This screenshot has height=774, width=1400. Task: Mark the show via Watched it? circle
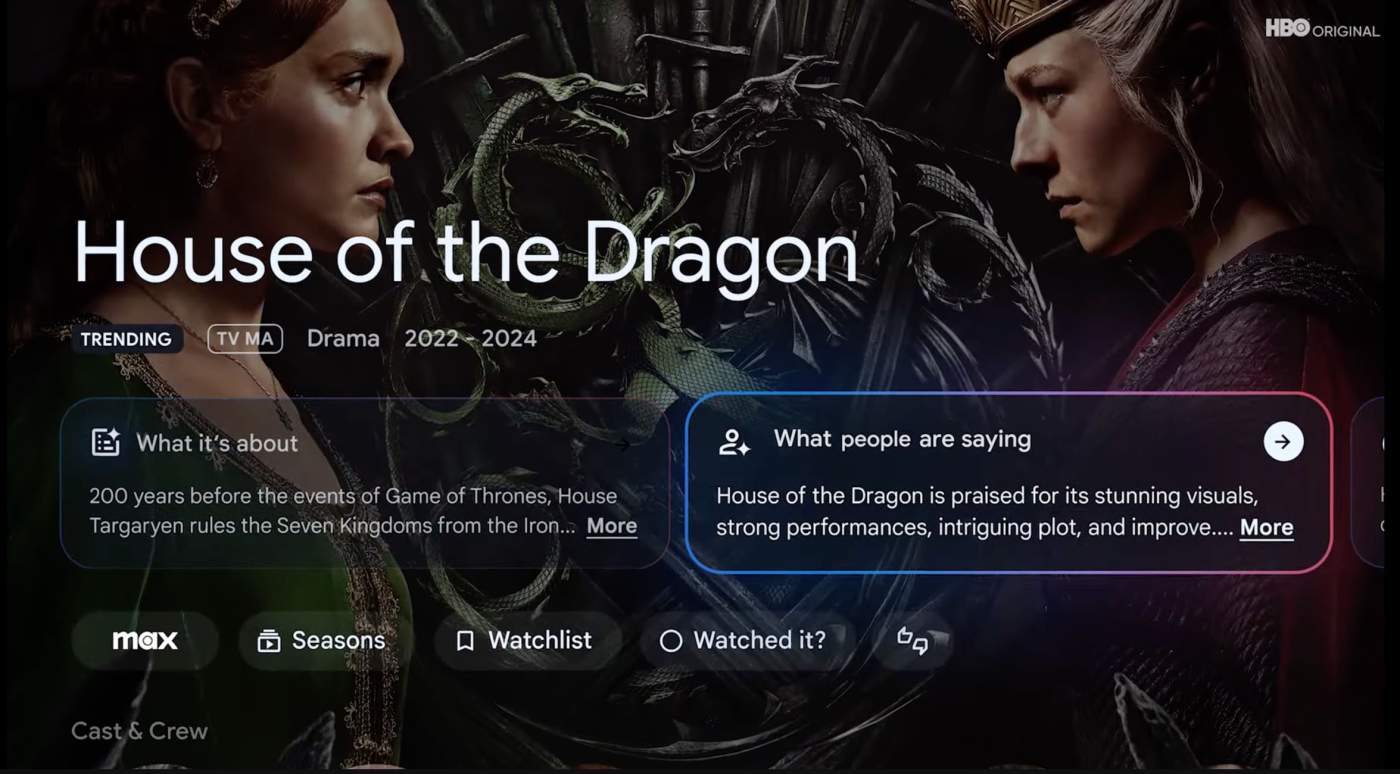click(x=747, y=640)
